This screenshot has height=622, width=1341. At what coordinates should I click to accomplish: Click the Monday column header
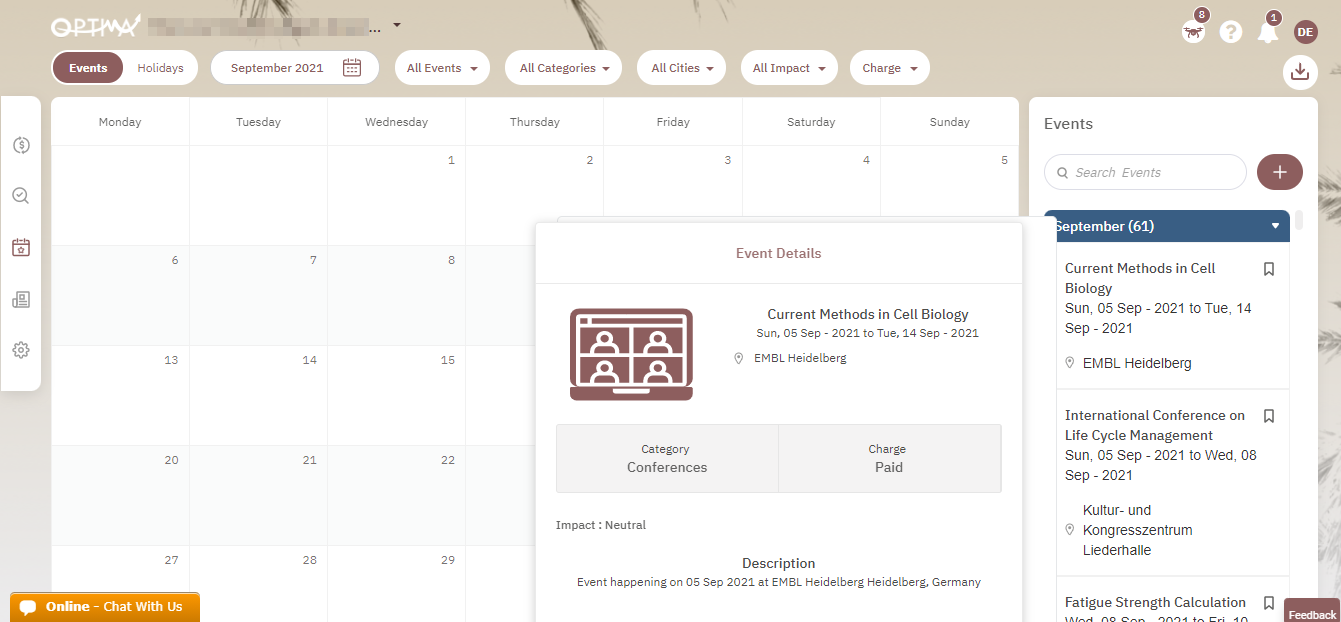[x=120, y=122]
